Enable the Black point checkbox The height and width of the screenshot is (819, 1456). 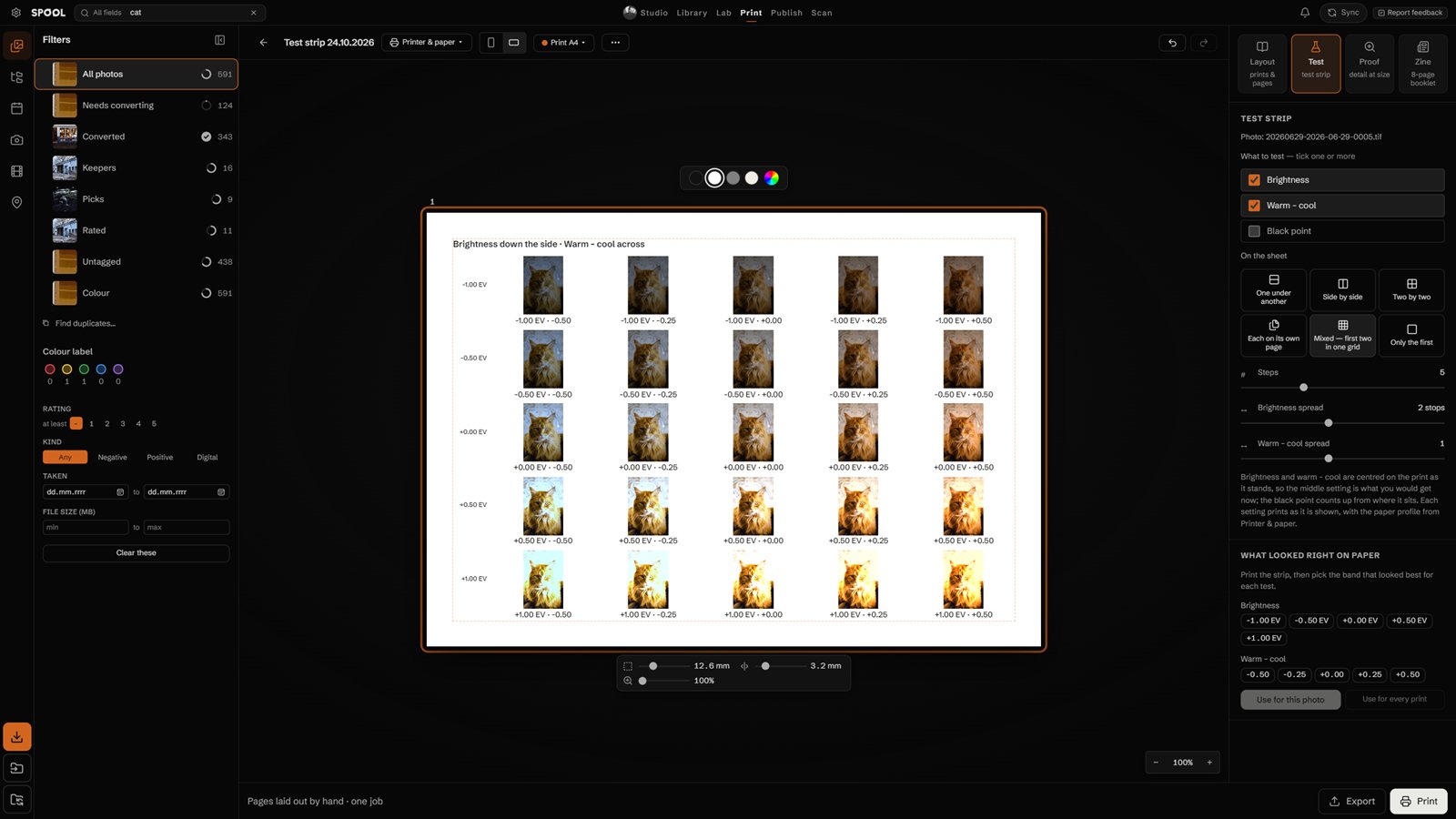1254,231
